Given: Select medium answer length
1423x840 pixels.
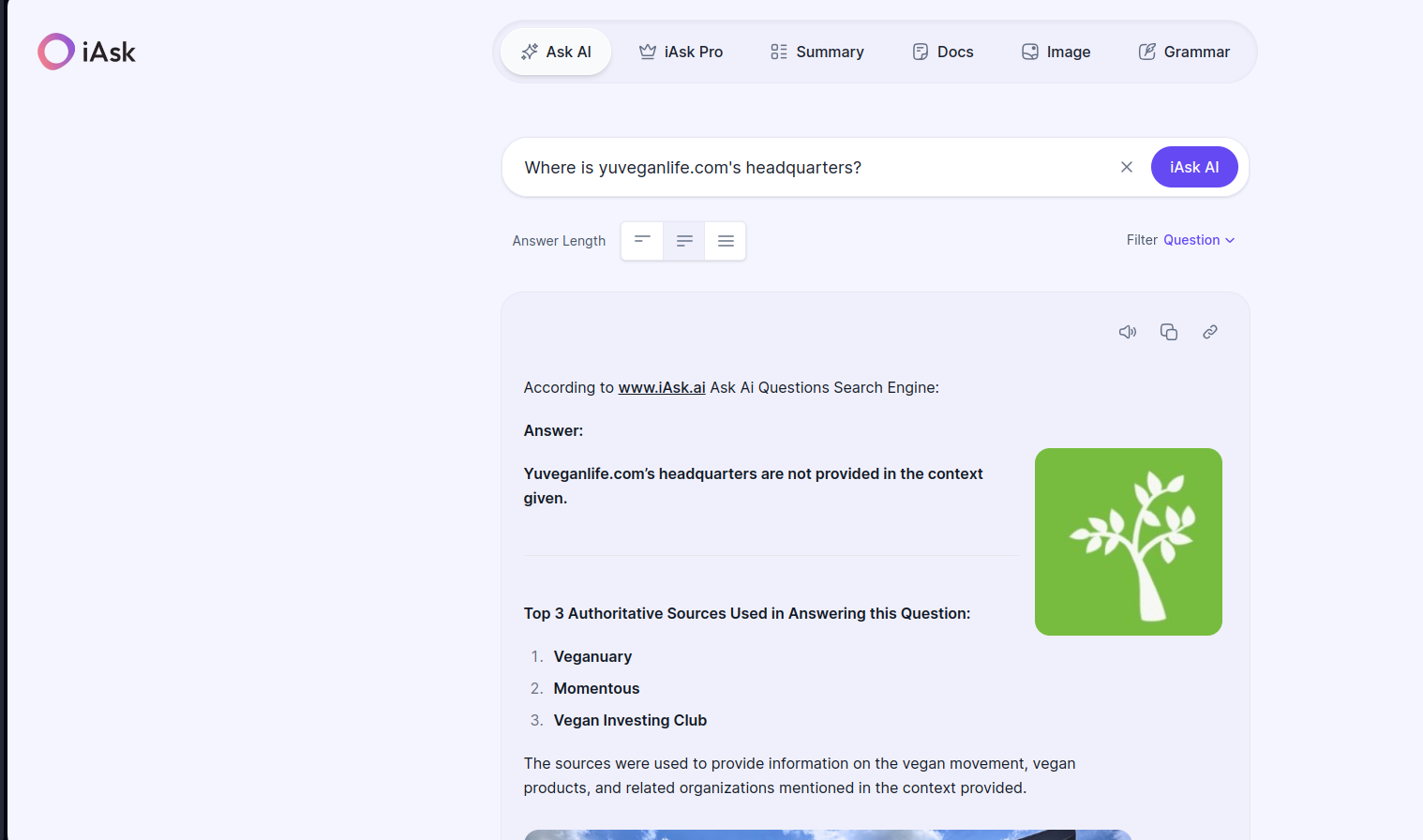Looking at the screenshot, I should click(x=684, y=241).
